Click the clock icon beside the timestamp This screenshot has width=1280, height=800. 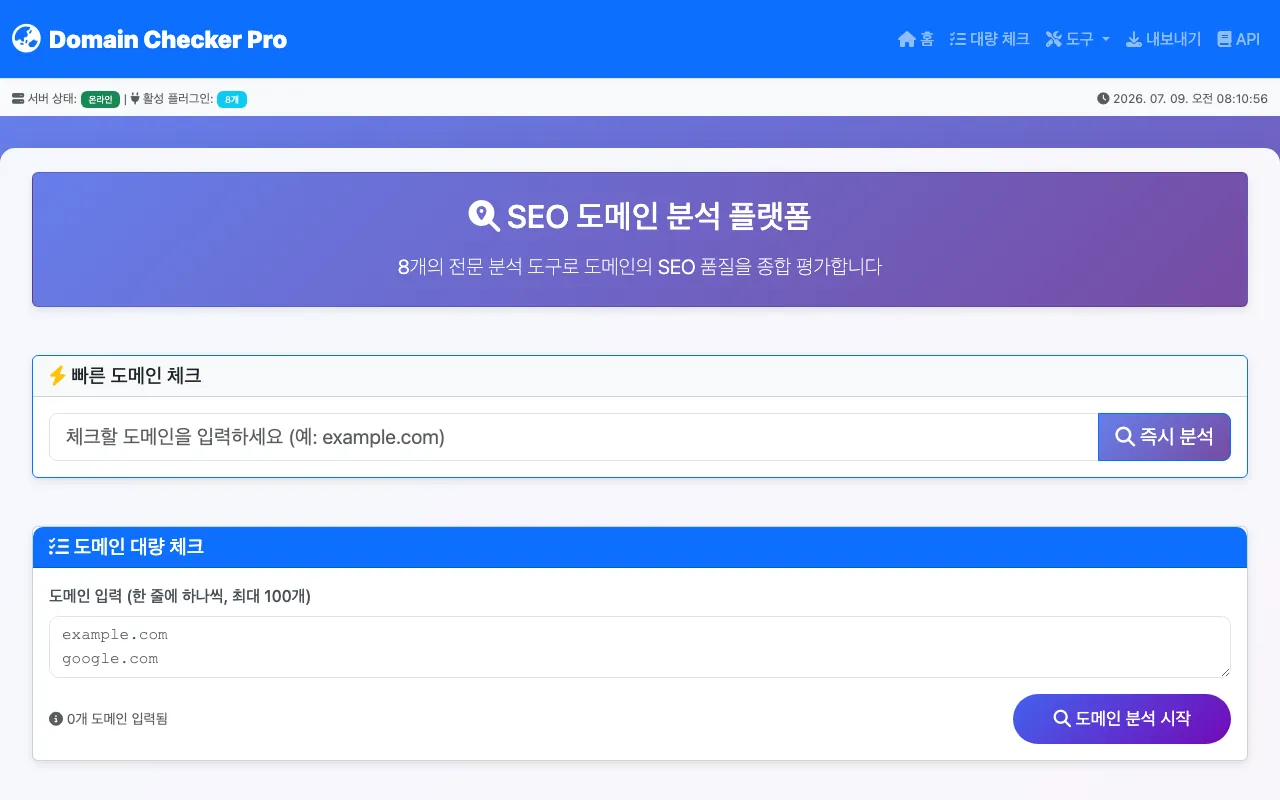(x=1103, y=99)
